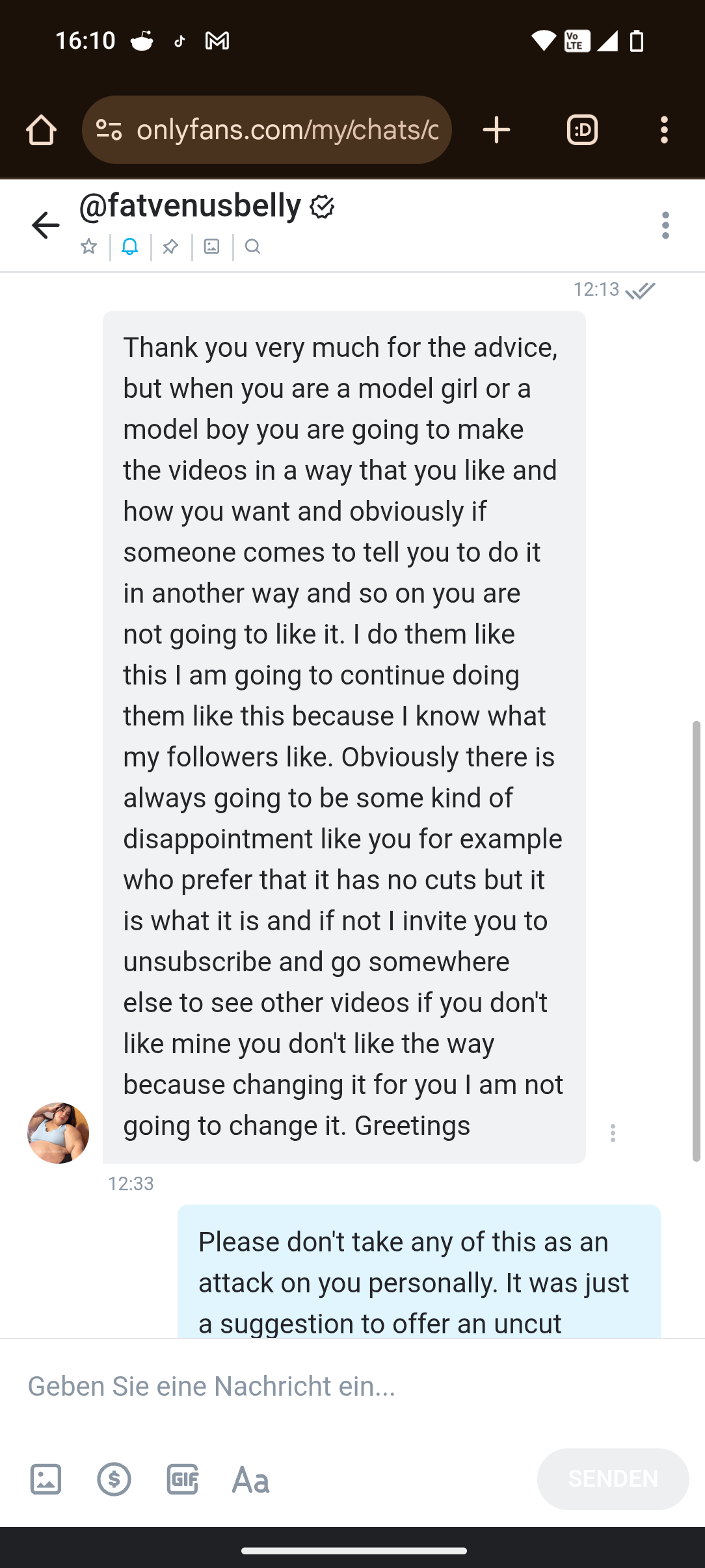Send a tip with dollar icon
Screen dimensions: 705x1568
(x=114, y=1480)
